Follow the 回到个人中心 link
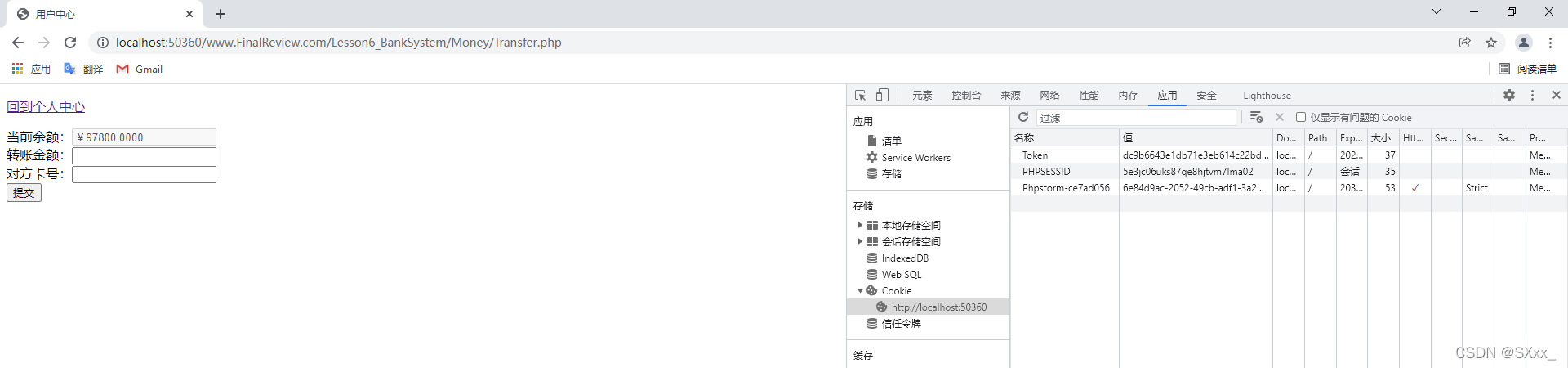This screenshot has height=368, width=1568. pyautogui.click(x=46, y=106)
